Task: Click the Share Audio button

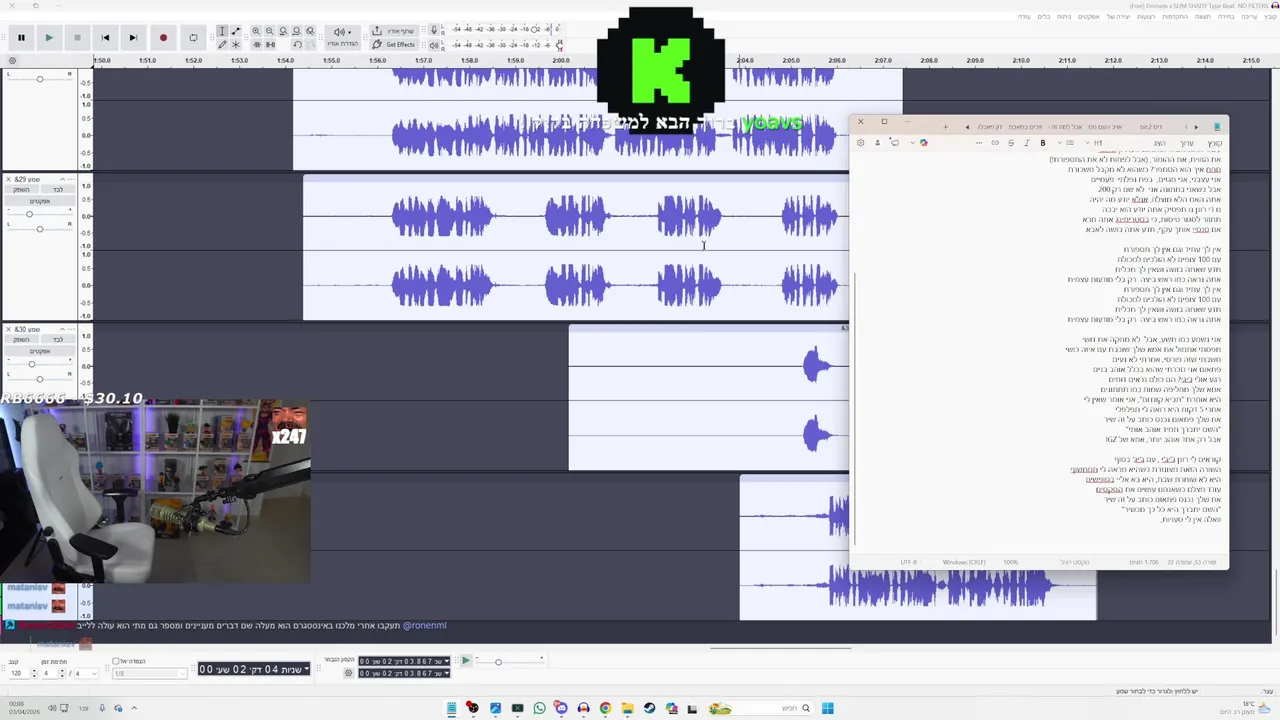Action: pos(394,31)
